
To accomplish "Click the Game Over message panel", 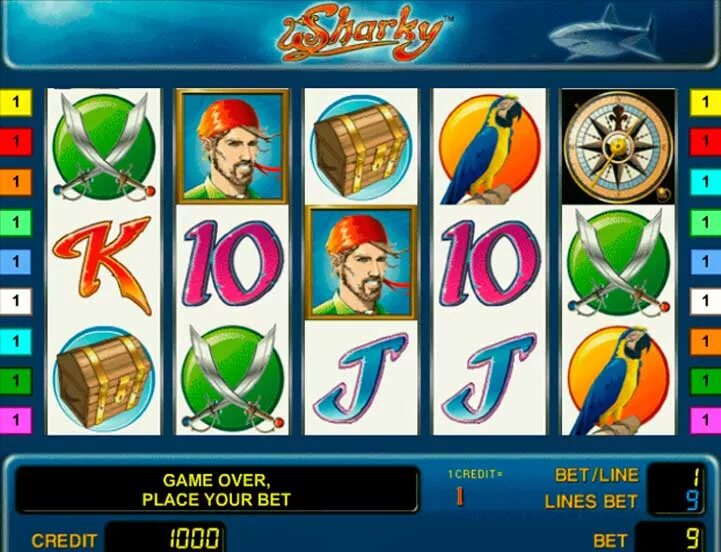I will (x=217, y=489).
